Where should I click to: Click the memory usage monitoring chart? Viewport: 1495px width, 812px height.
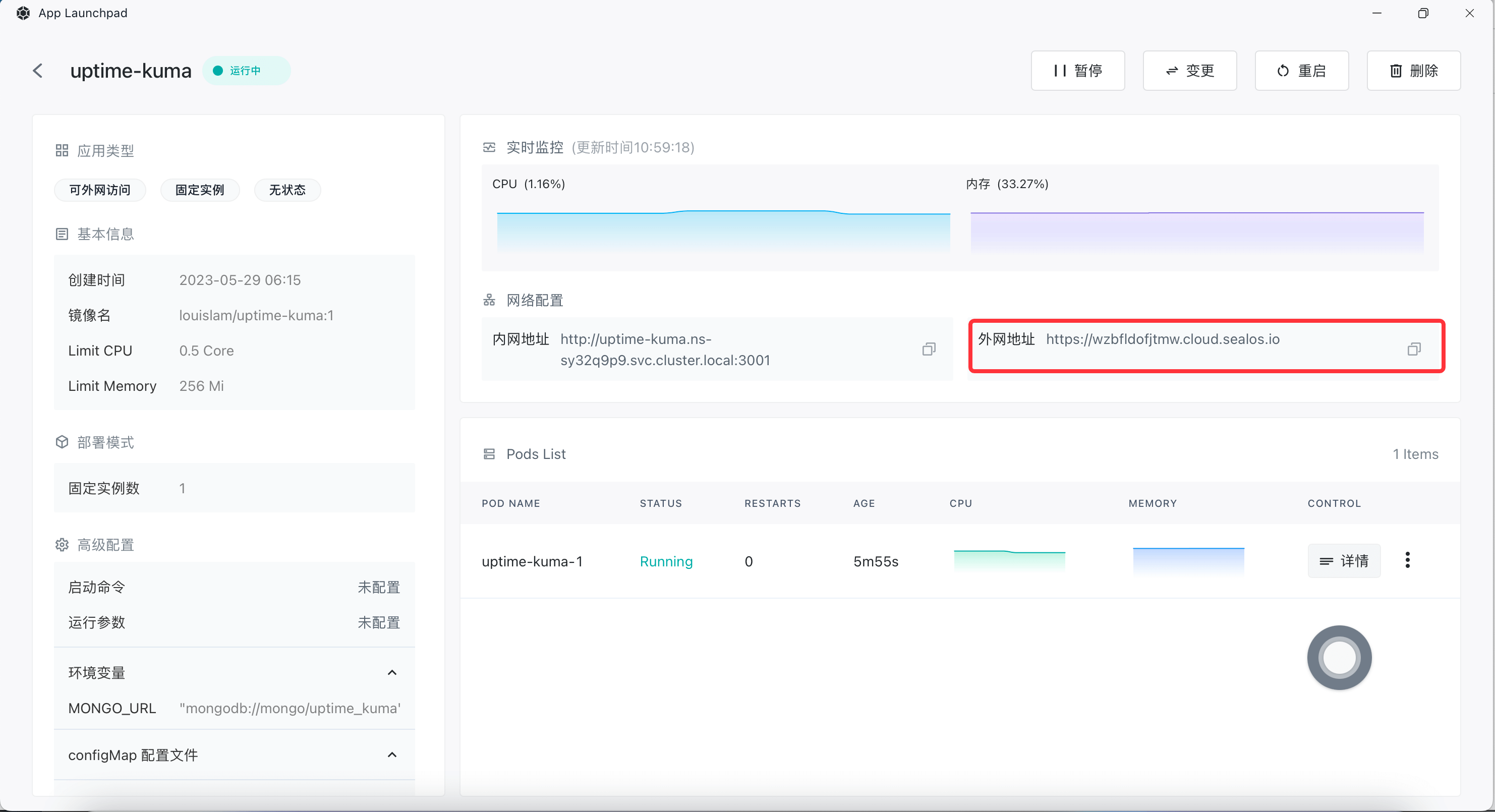(x=1197, y=230)
